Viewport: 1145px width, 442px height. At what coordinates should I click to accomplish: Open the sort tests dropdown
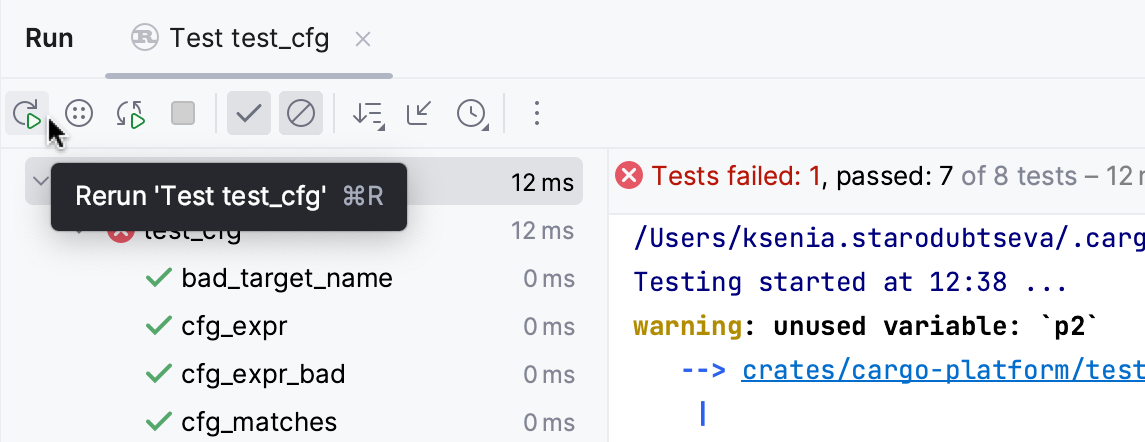click(x=367, y=114)
